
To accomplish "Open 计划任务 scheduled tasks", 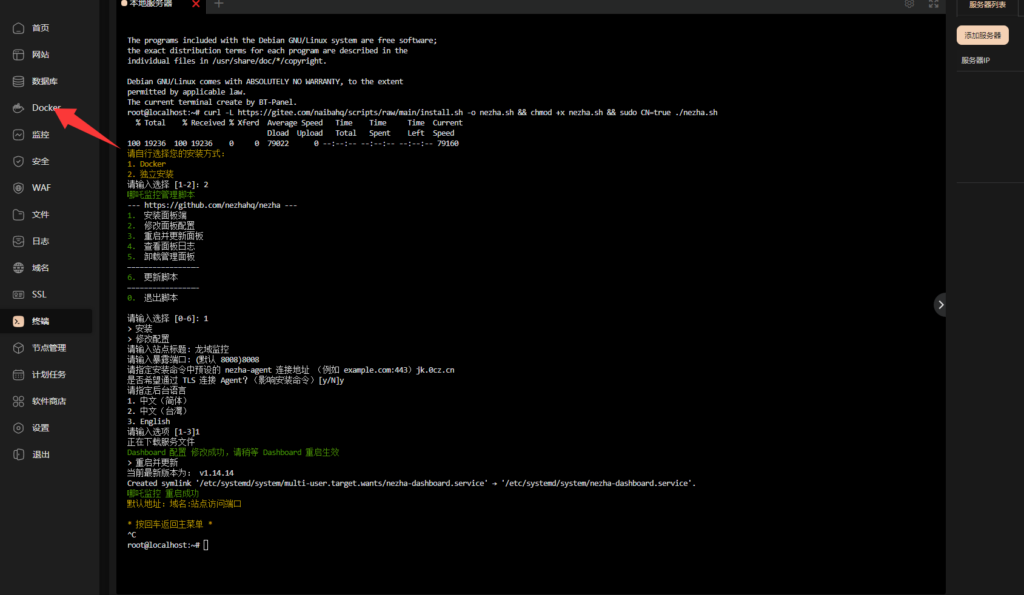I will pyautogui.click(x=48, y=374).
